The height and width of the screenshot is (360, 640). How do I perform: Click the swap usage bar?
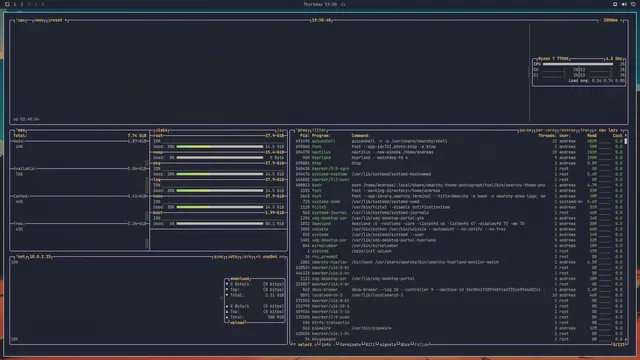220,158
